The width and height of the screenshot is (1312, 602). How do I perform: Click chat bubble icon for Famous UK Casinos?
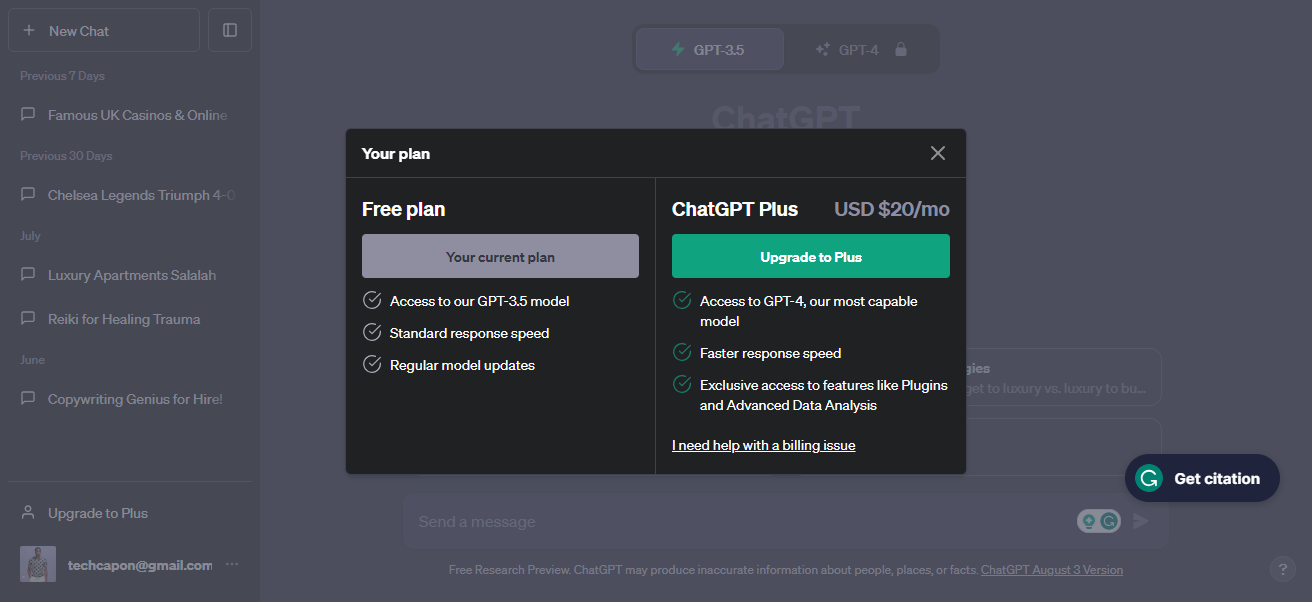[28, 115]
